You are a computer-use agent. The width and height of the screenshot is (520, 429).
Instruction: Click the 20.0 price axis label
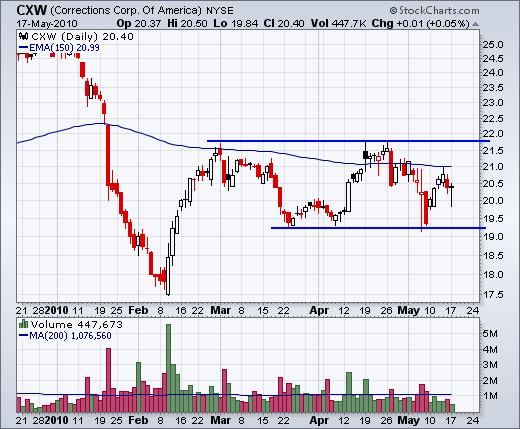[493, 200]
